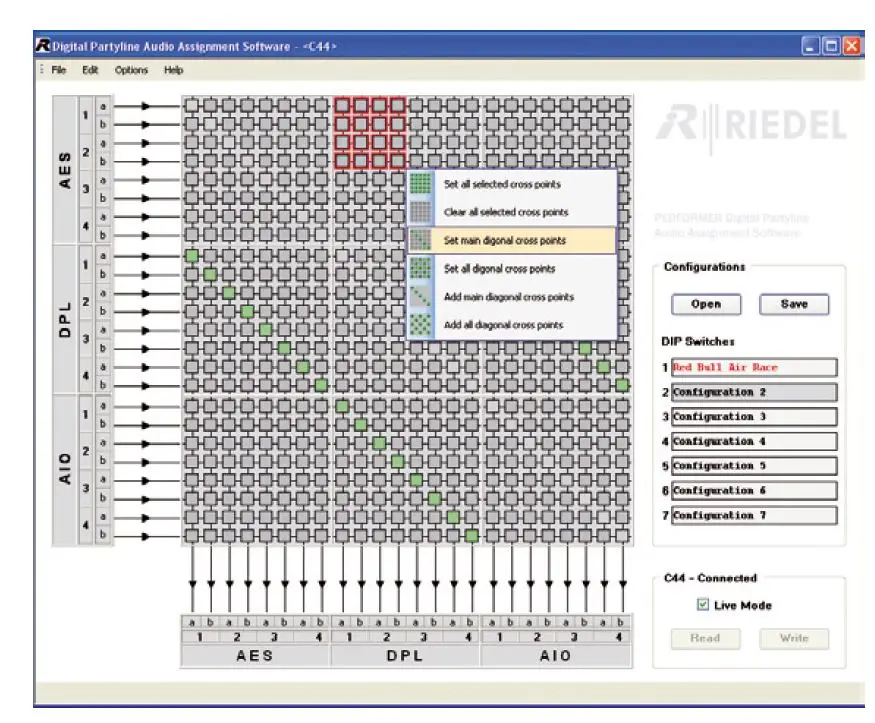Select the Configuration 7 field
This screenshot has width=875, height=723.
tap(754, 515)
